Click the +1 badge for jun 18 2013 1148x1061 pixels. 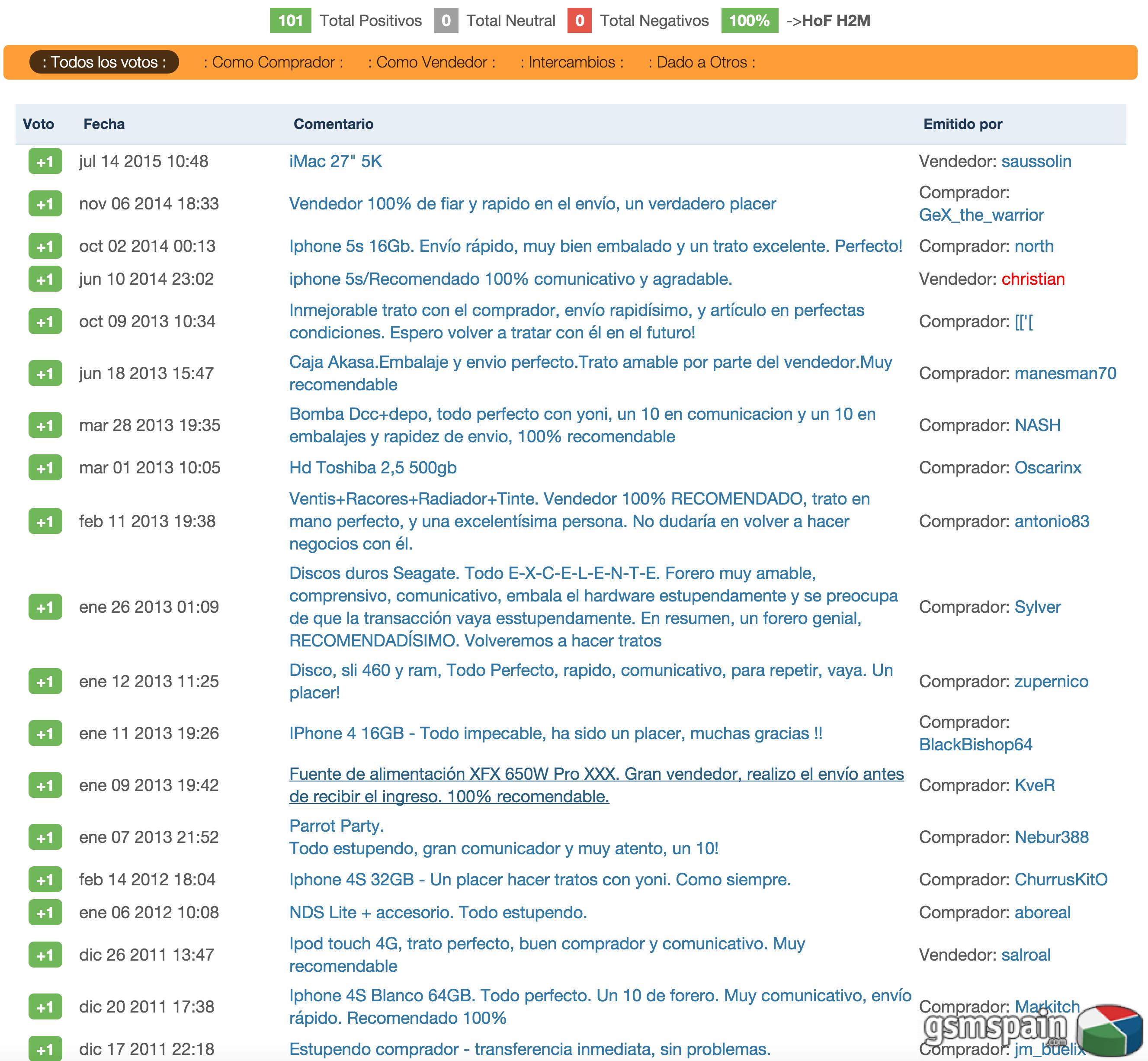[x=45, y=373]
